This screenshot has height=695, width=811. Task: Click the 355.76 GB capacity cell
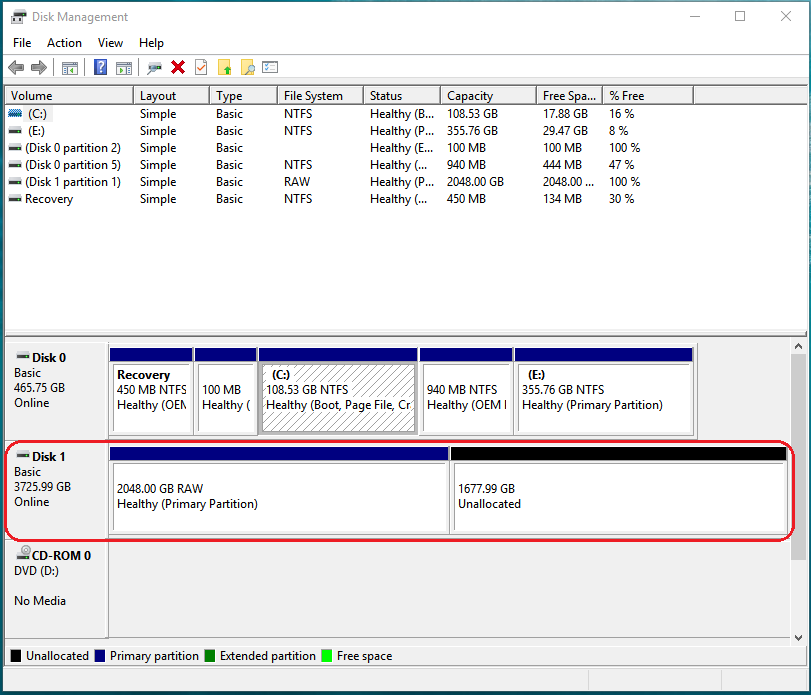tap(472, 130)
